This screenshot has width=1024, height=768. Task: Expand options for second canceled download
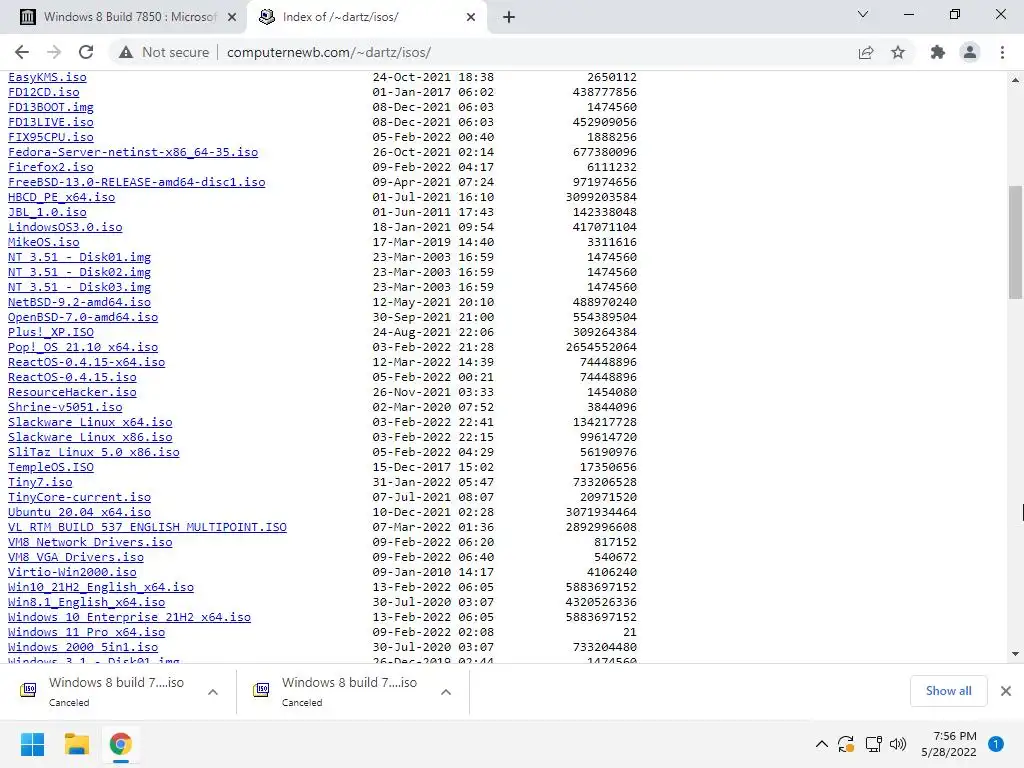[x=446, y=692]
